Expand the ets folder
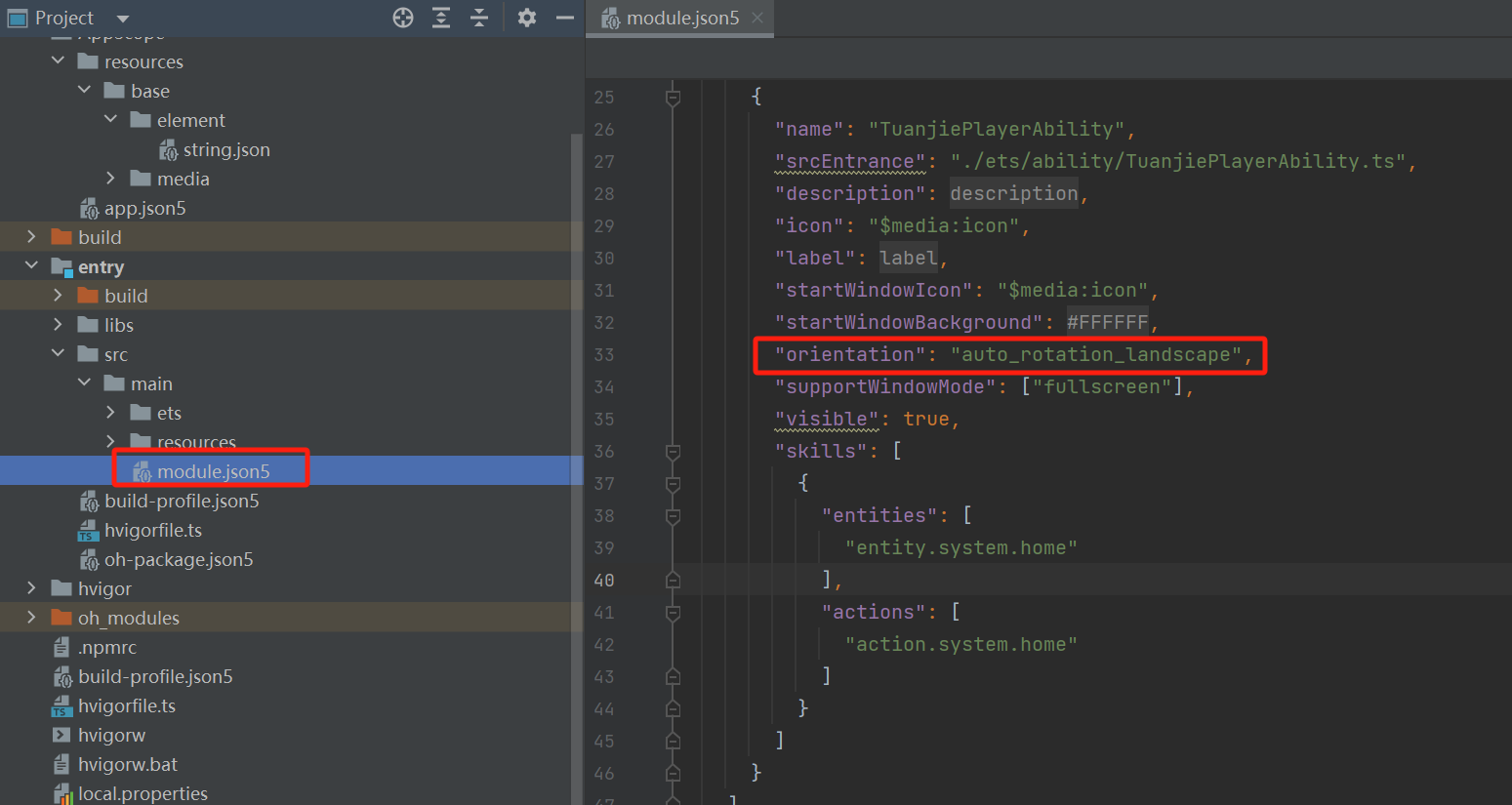The image size is (1512, 805). (110, 413)
